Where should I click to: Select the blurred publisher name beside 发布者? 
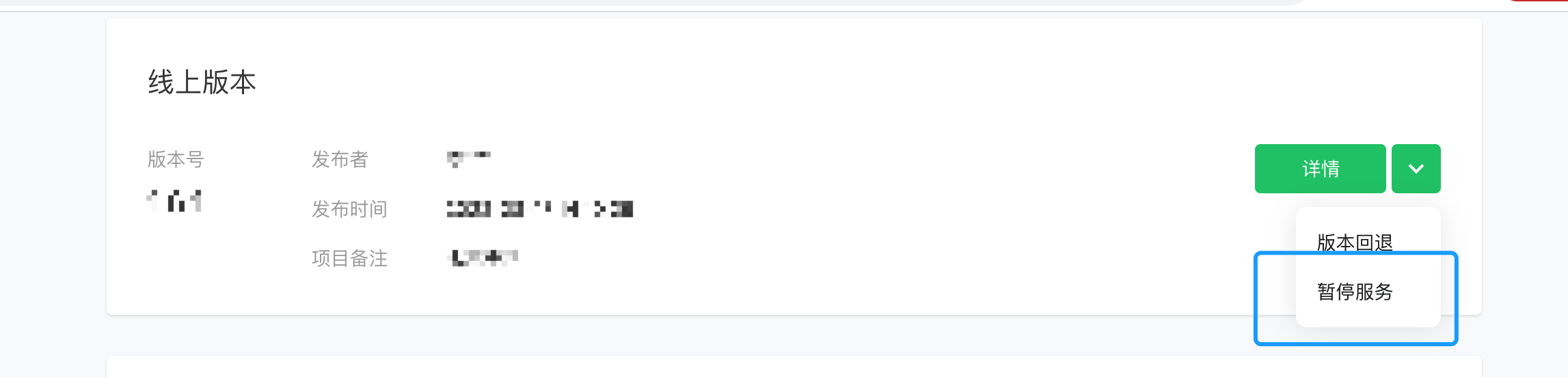[x=469, y=158]
